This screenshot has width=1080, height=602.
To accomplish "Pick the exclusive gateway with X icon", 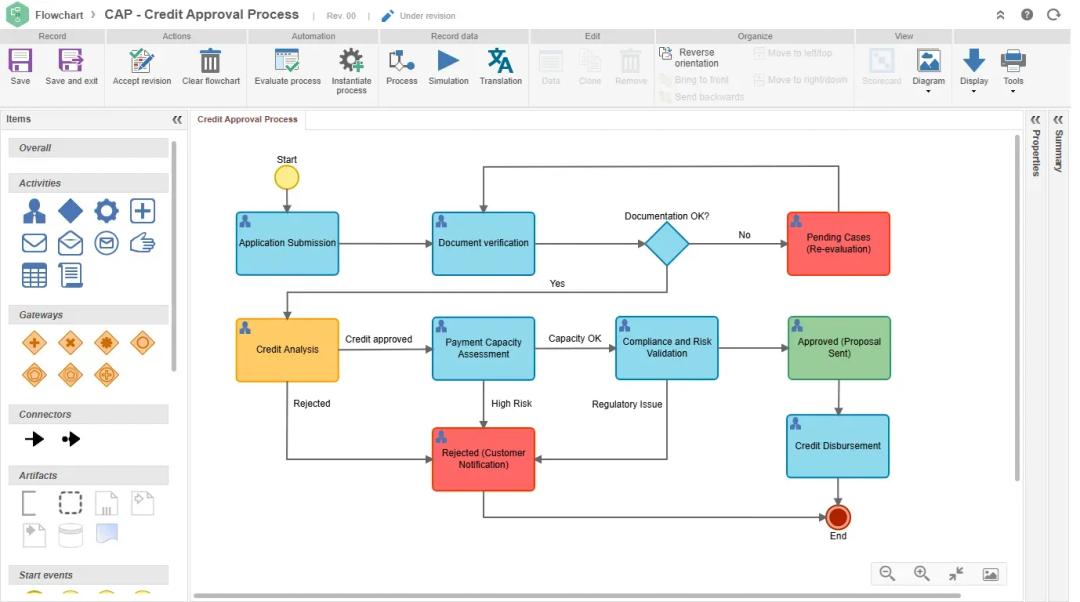I will (70, 343).
